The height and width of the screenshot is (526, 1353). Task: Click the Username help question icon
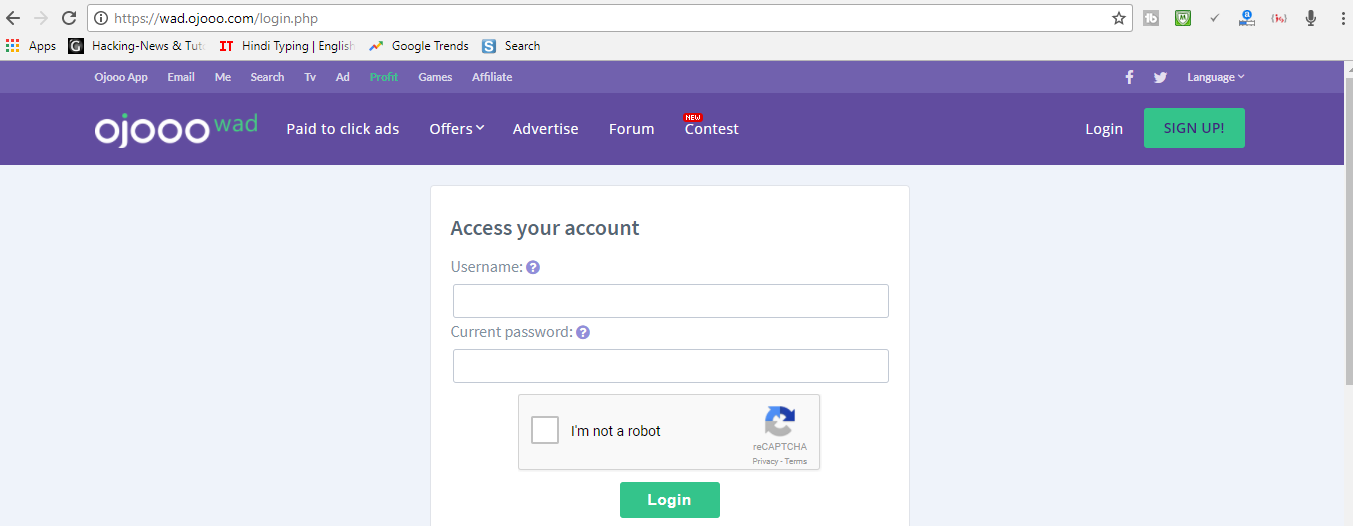pos(533,267)
